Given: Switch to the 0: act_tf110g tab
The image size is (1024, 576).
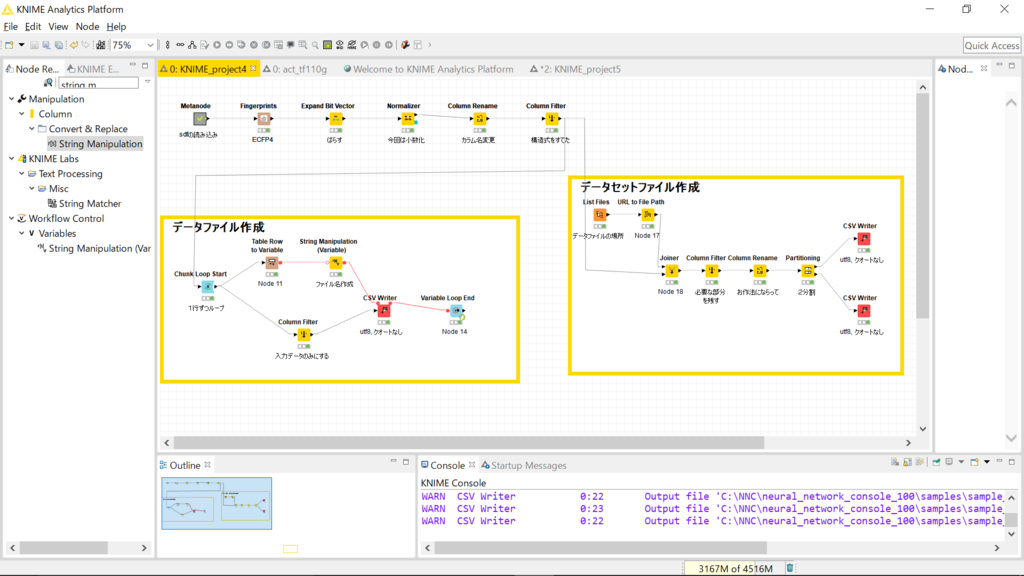Looking at the screenshot, I should click(295, 69).
